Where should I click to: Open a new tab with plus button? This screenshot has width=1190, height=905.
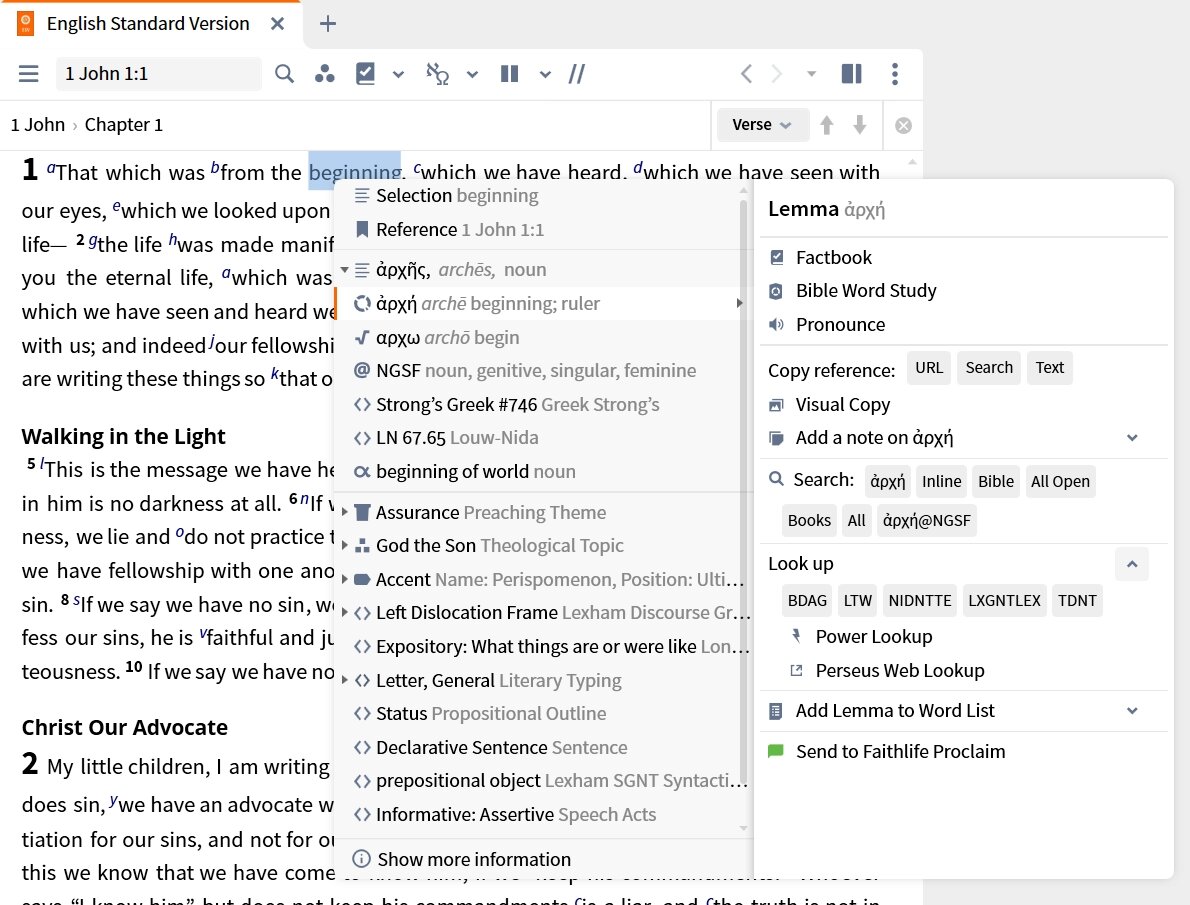click(x=327, y=24)
